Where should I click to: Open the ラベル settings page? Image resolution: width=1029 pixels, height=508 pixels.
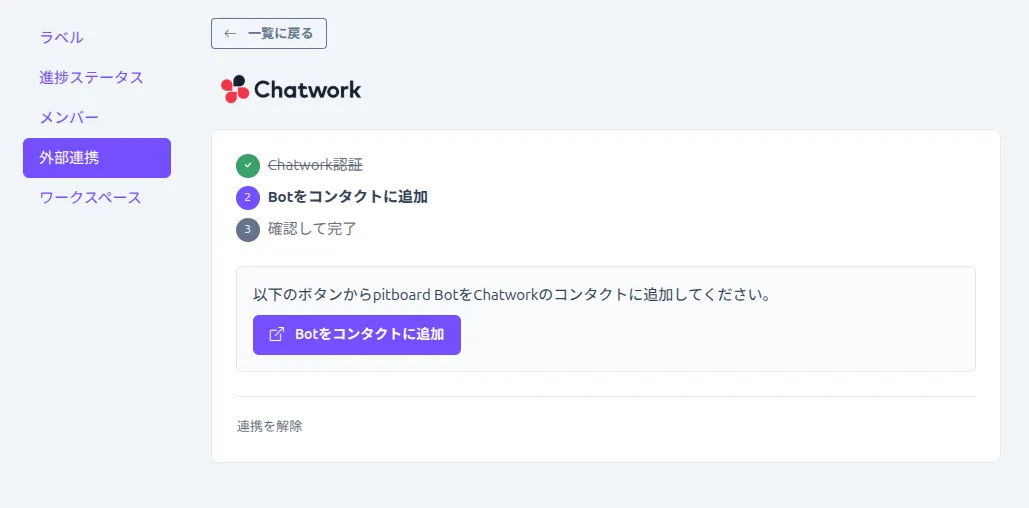(61, 37)
